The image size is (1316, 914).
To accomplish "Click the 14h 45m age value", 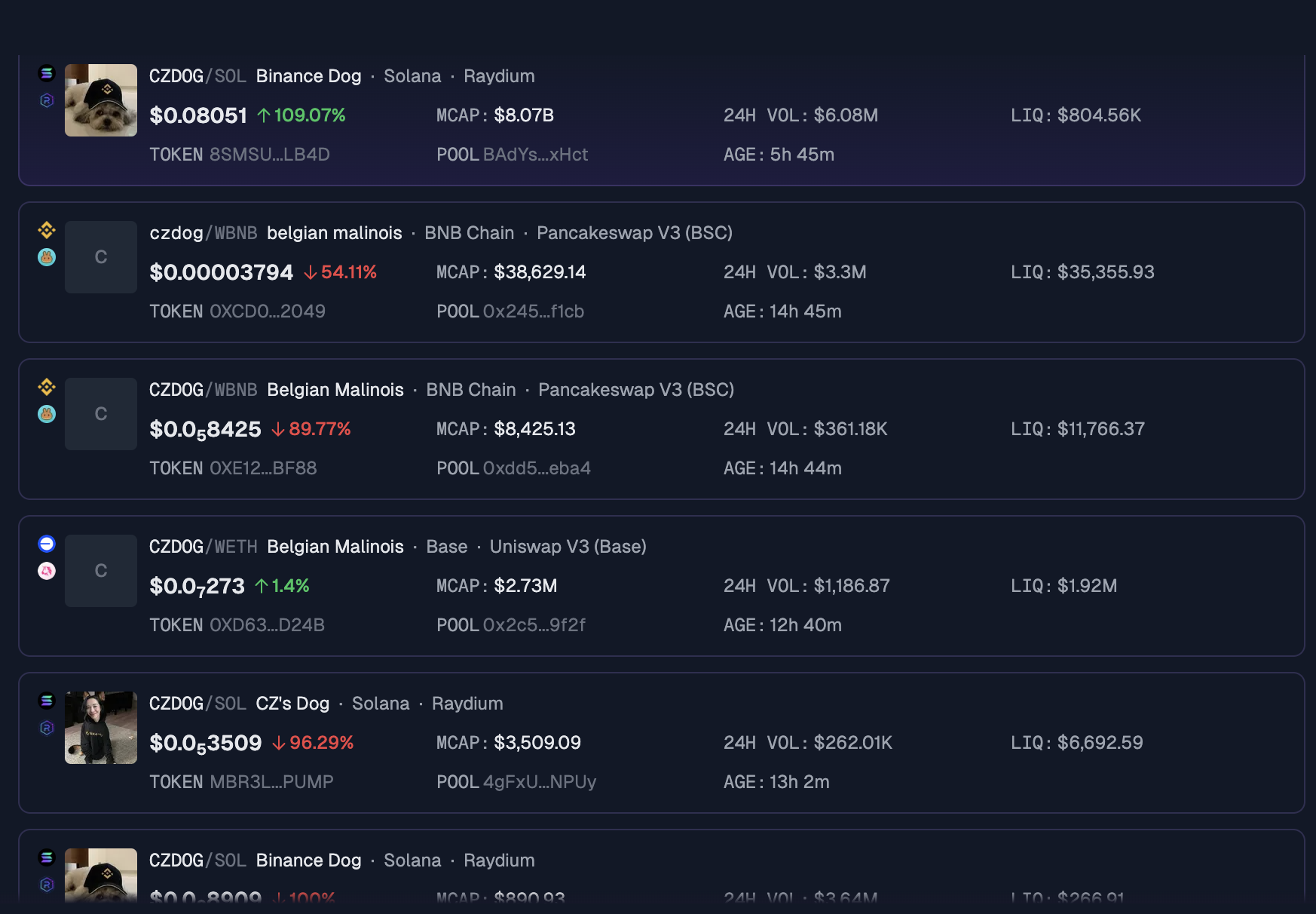I will pyautogui.click(x=805, y=311).
